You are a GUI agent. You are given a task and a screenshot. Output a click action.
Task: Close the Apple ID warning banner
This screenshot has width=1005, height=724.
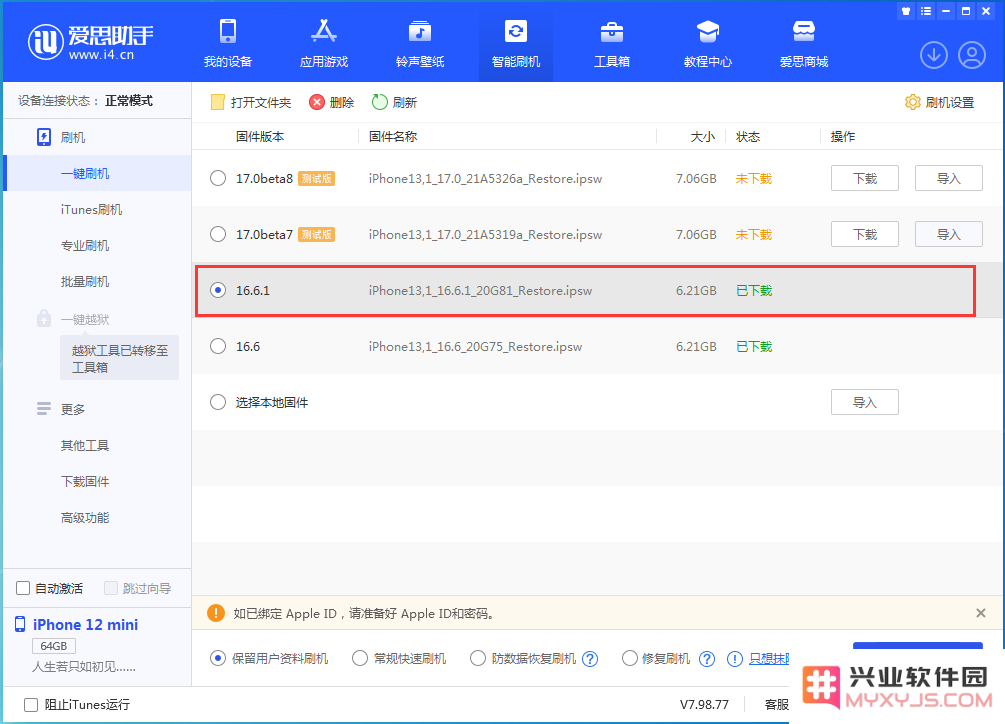[x=981, y=613]
